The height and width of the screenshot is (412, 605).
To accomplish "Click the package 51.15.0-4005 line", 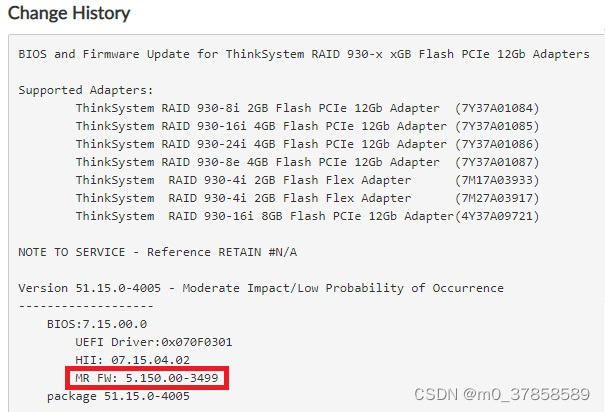I will 118,396.
